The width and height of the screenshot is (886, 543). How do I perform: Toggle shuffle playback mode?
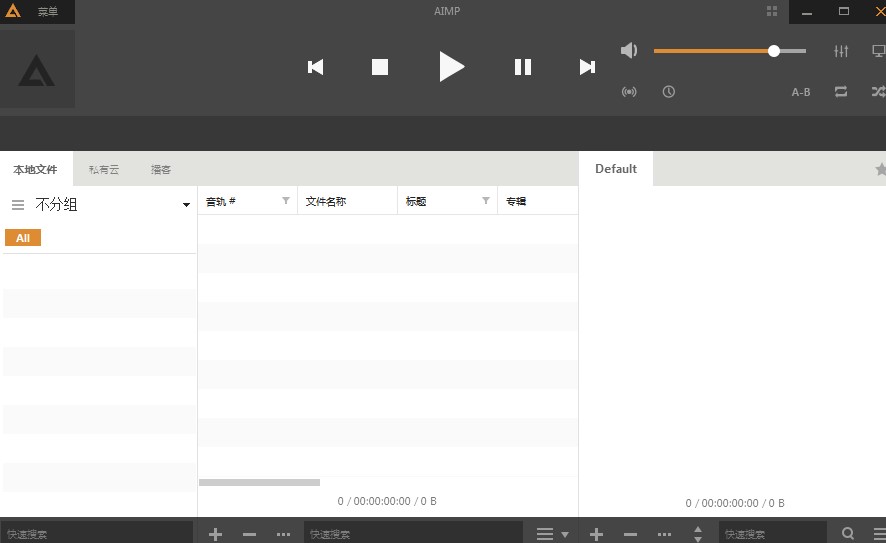pyautogui.click(x=877, y=92)
